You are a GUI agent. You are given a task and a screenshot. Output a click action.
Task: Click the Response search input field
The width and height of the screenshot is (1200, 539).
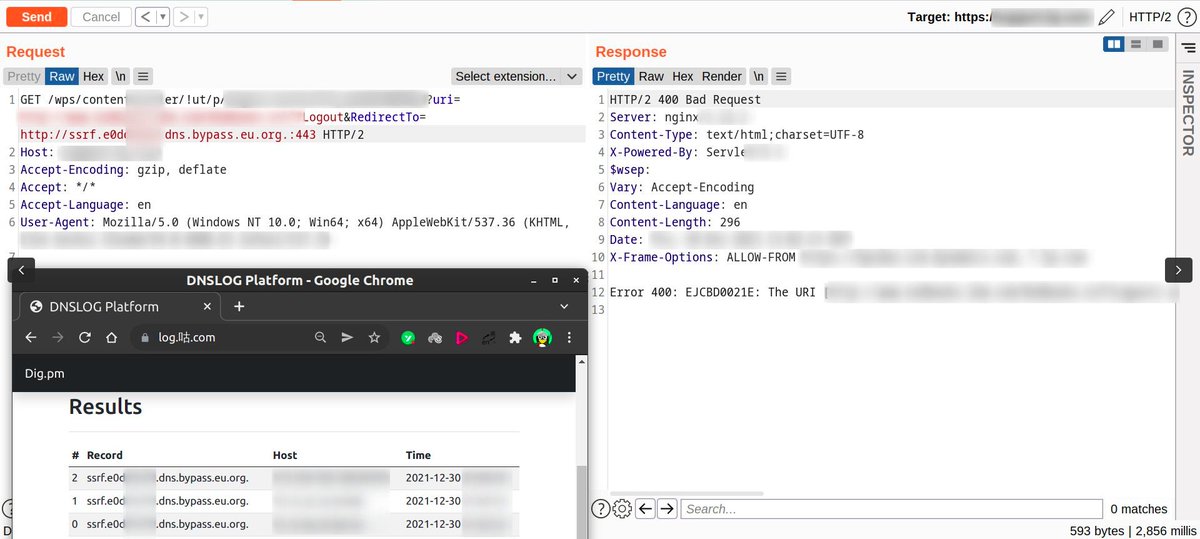pyautogui.click(x=892, y=509)
